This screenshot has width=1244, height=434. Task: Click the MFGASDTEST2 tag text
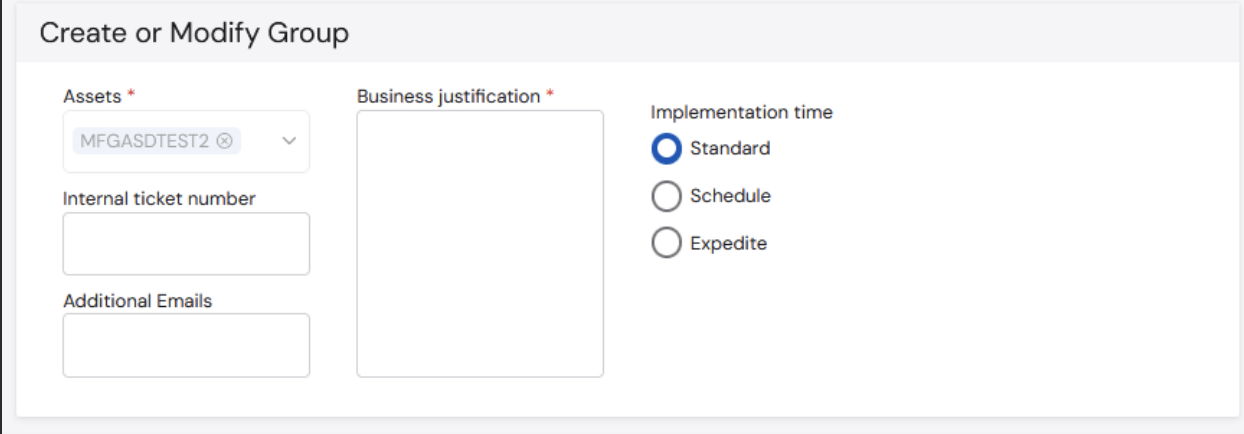[145, 142]
